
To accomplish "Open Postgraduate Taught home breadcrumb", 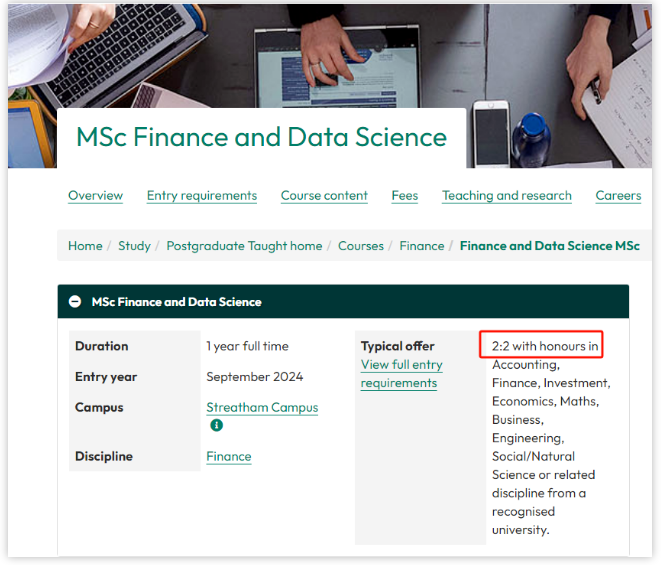I will [244, 246].
